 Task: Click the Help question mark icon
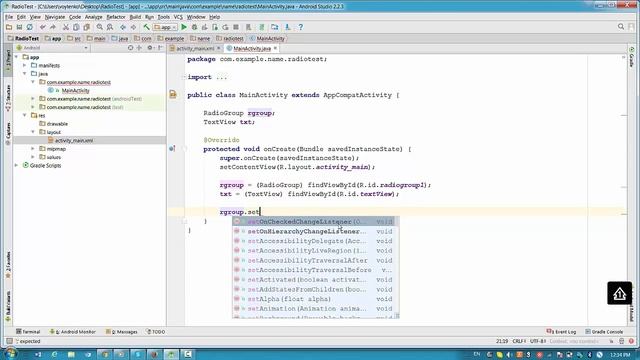click(x=301, y=27)
